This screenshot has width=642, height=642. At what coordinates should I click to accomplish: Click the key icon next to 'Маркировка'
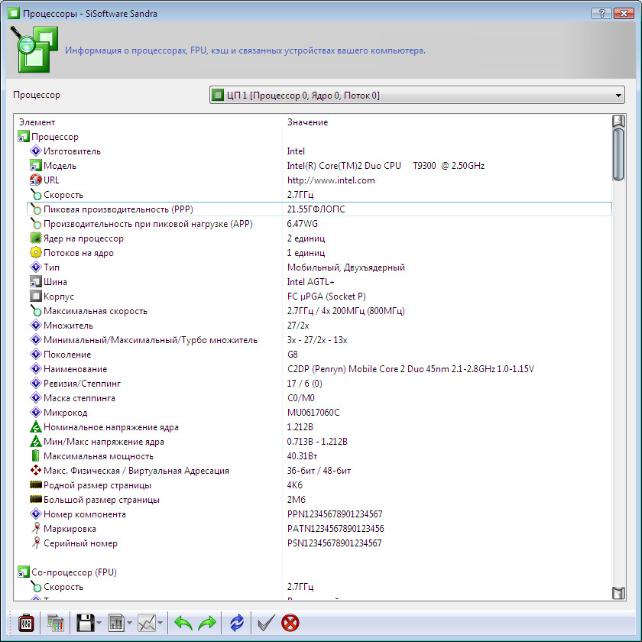tap(36, 528)
